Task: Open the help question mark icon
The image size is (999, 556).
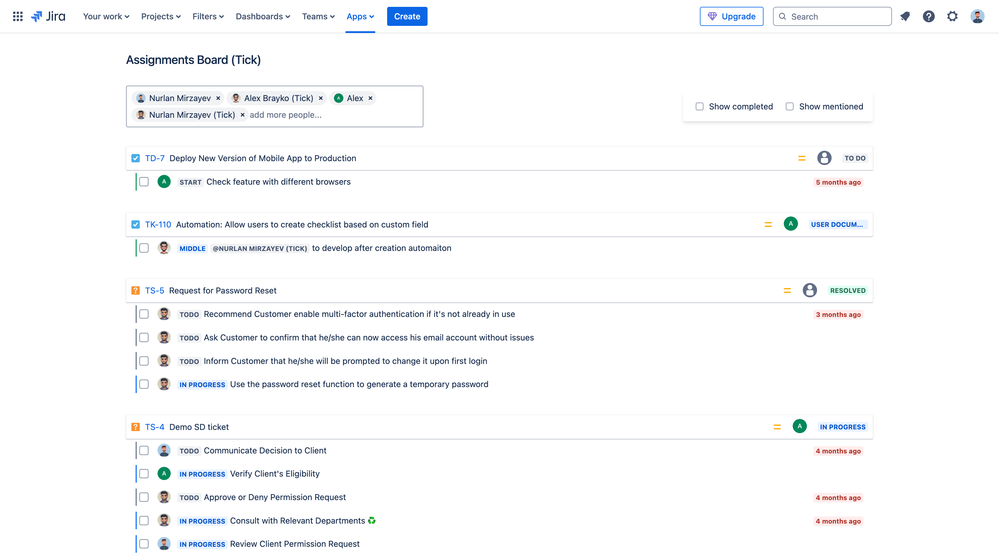Action: (x=928, y=17)
